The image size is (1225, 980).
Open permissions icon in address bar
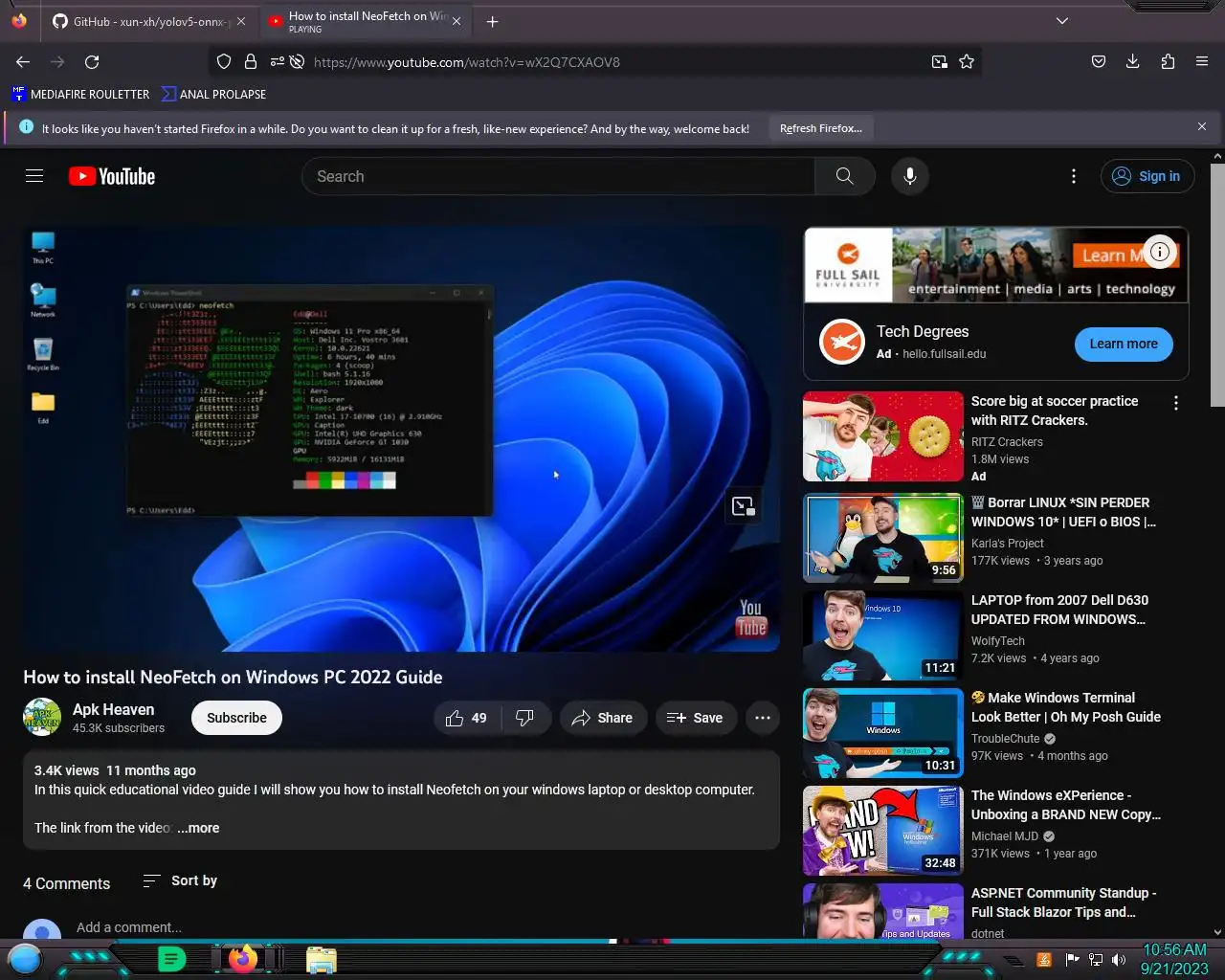tap(278, 61)
